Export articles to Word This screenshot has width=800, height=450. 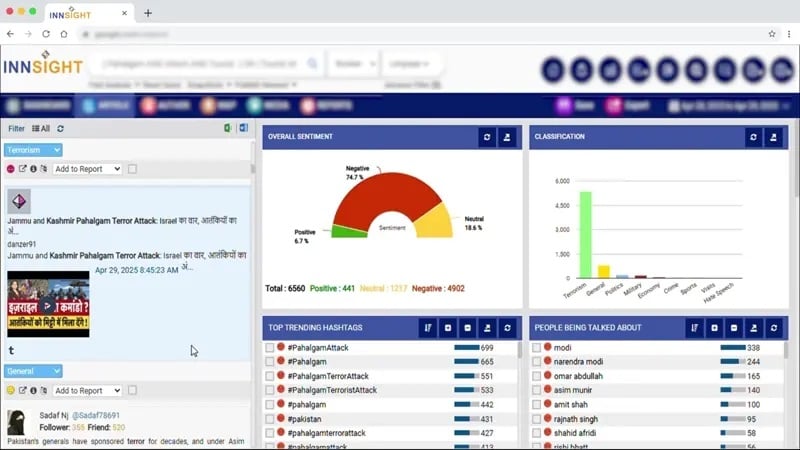[243, 128]
